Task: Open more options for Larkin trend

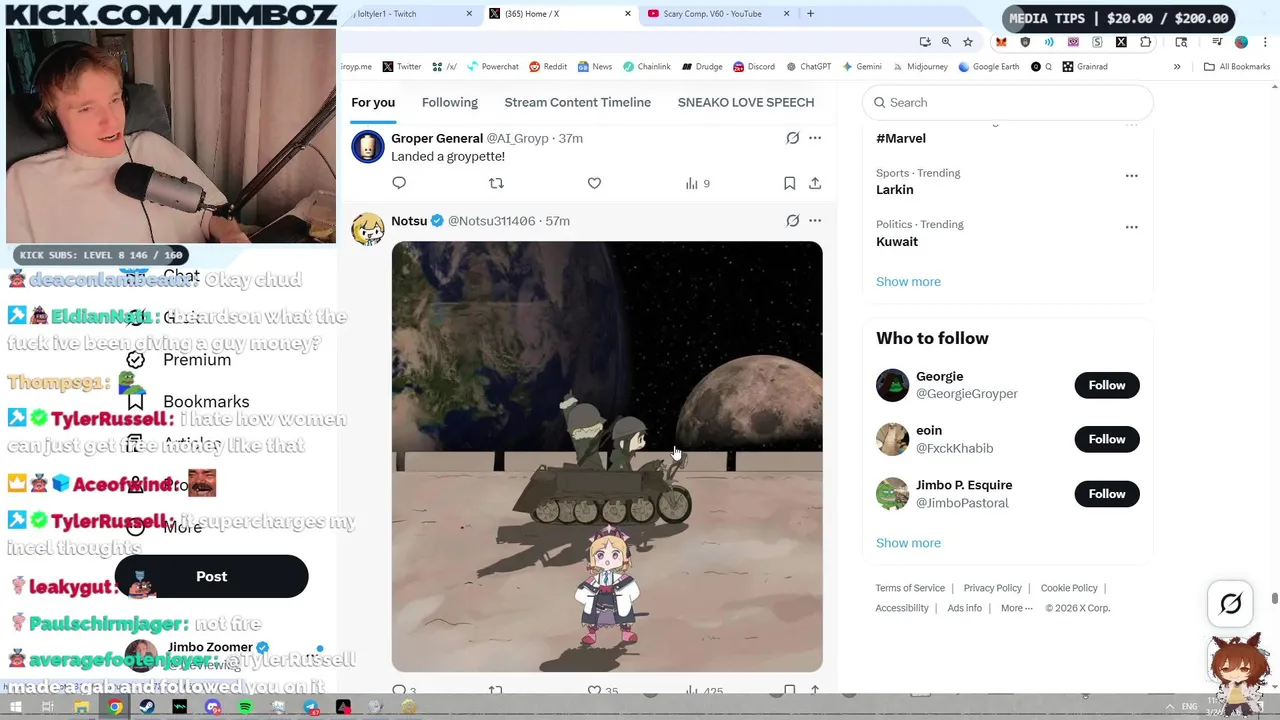Action: pyautogui.click(x=1131, y=176)
